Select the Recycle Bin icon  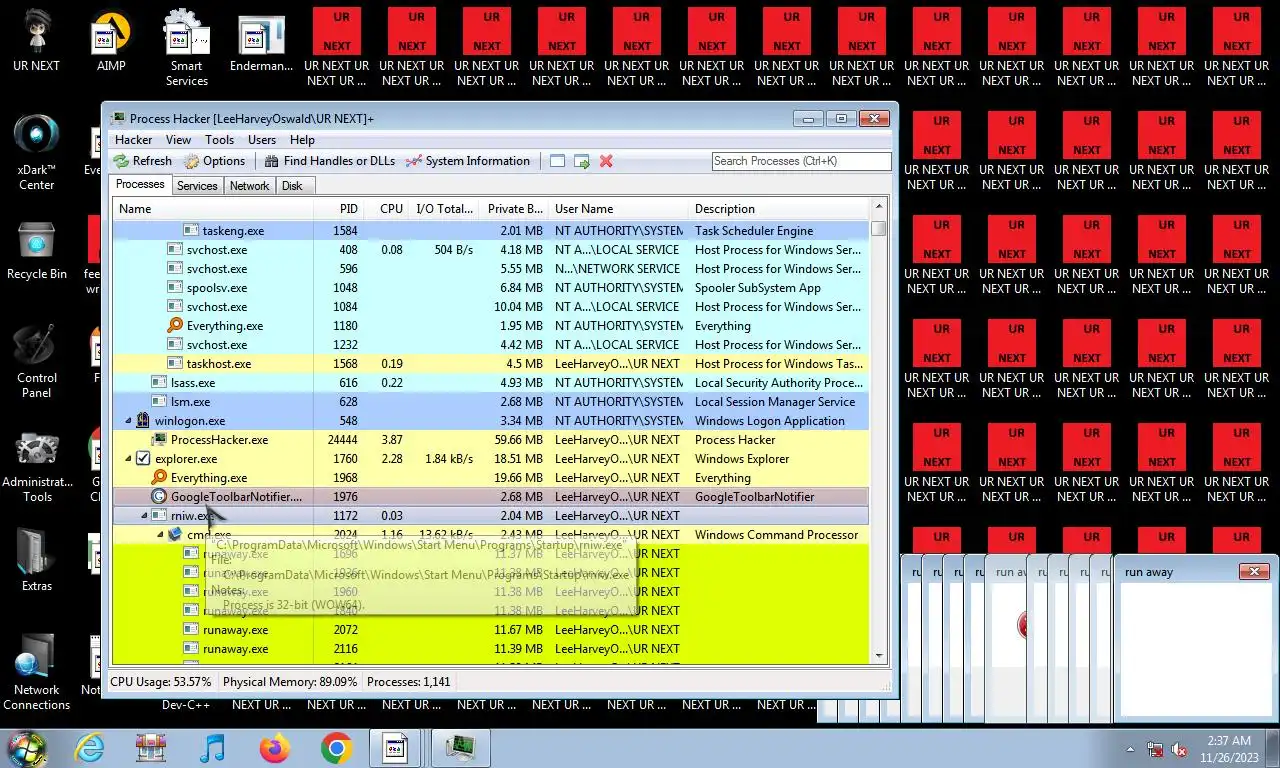tap(37, 249)
